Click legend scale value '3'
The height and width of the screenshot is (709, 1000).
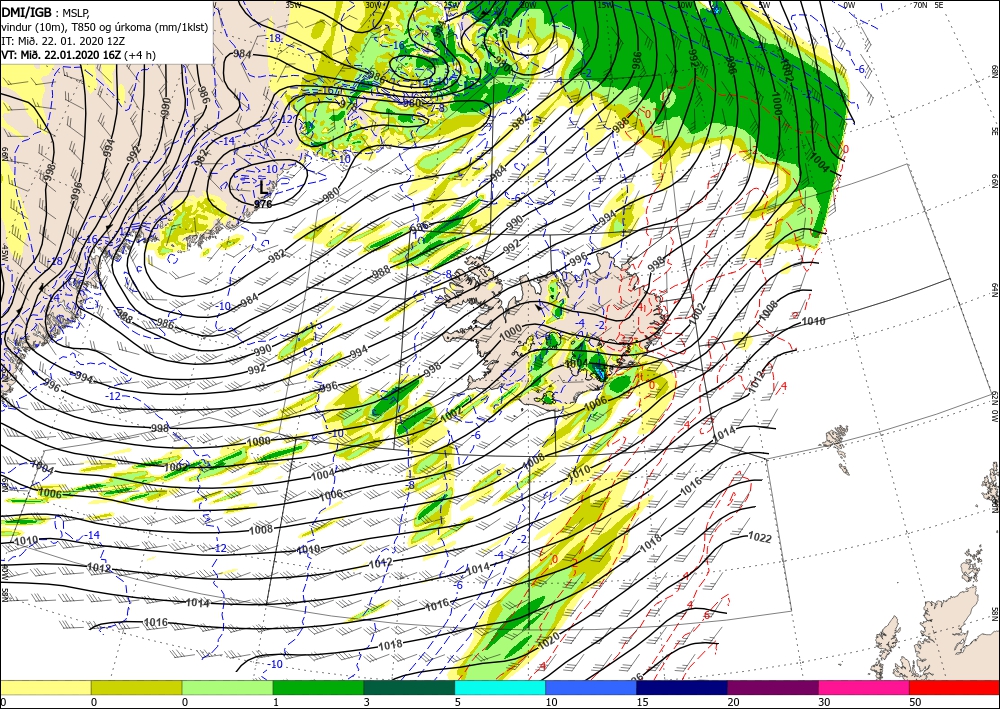pyautogui.click(x=367, y=702)
